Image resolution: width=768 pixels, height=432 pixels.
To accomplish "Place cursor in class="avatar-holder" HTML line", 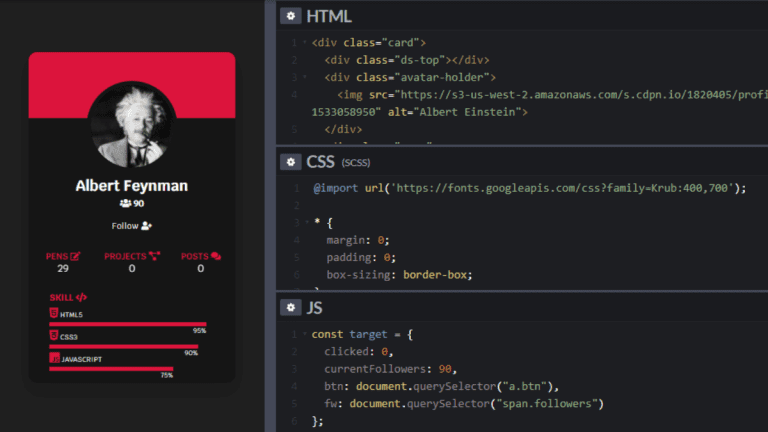I will (x=409, y=77).
